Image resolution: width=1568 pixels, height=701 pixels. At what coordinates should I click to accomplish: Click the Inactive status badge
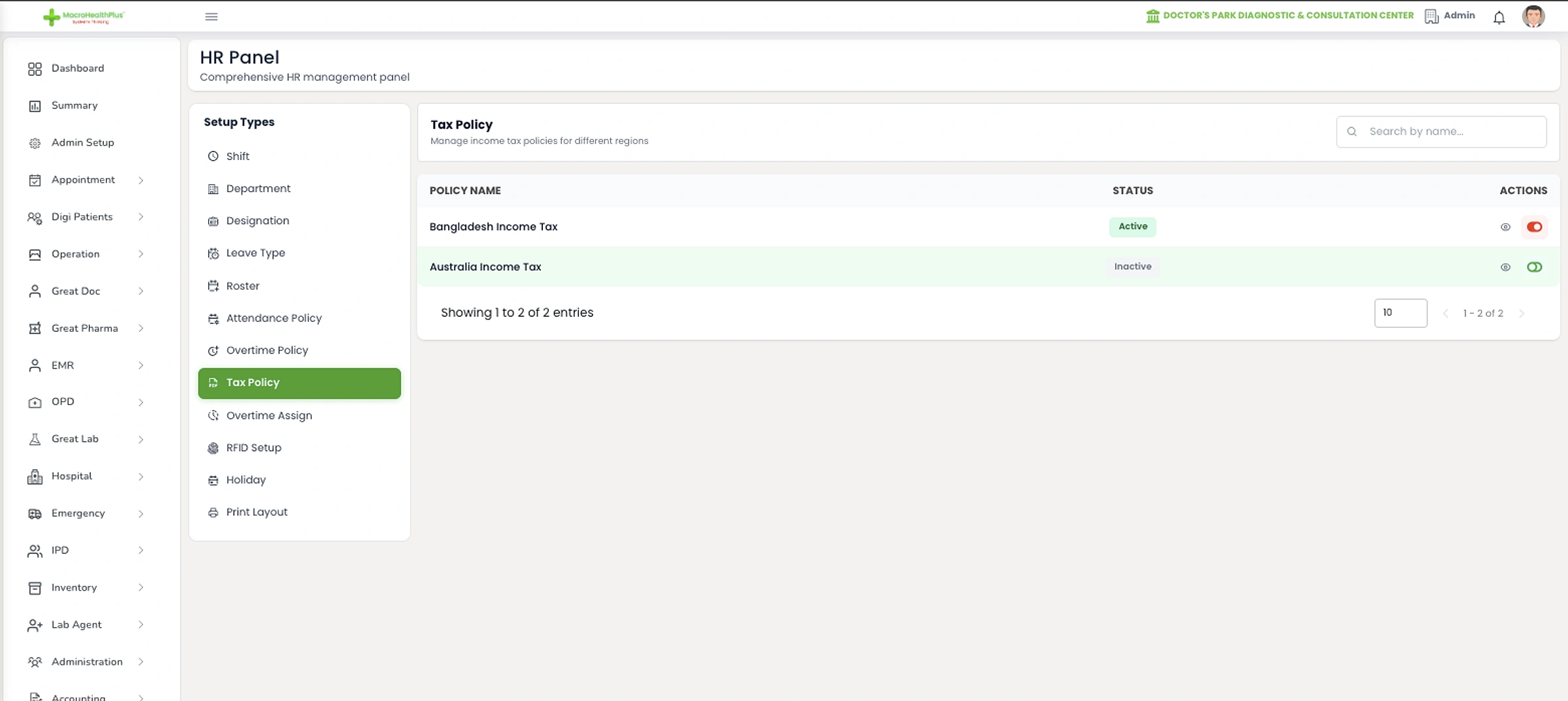[x=1132, y=267]
